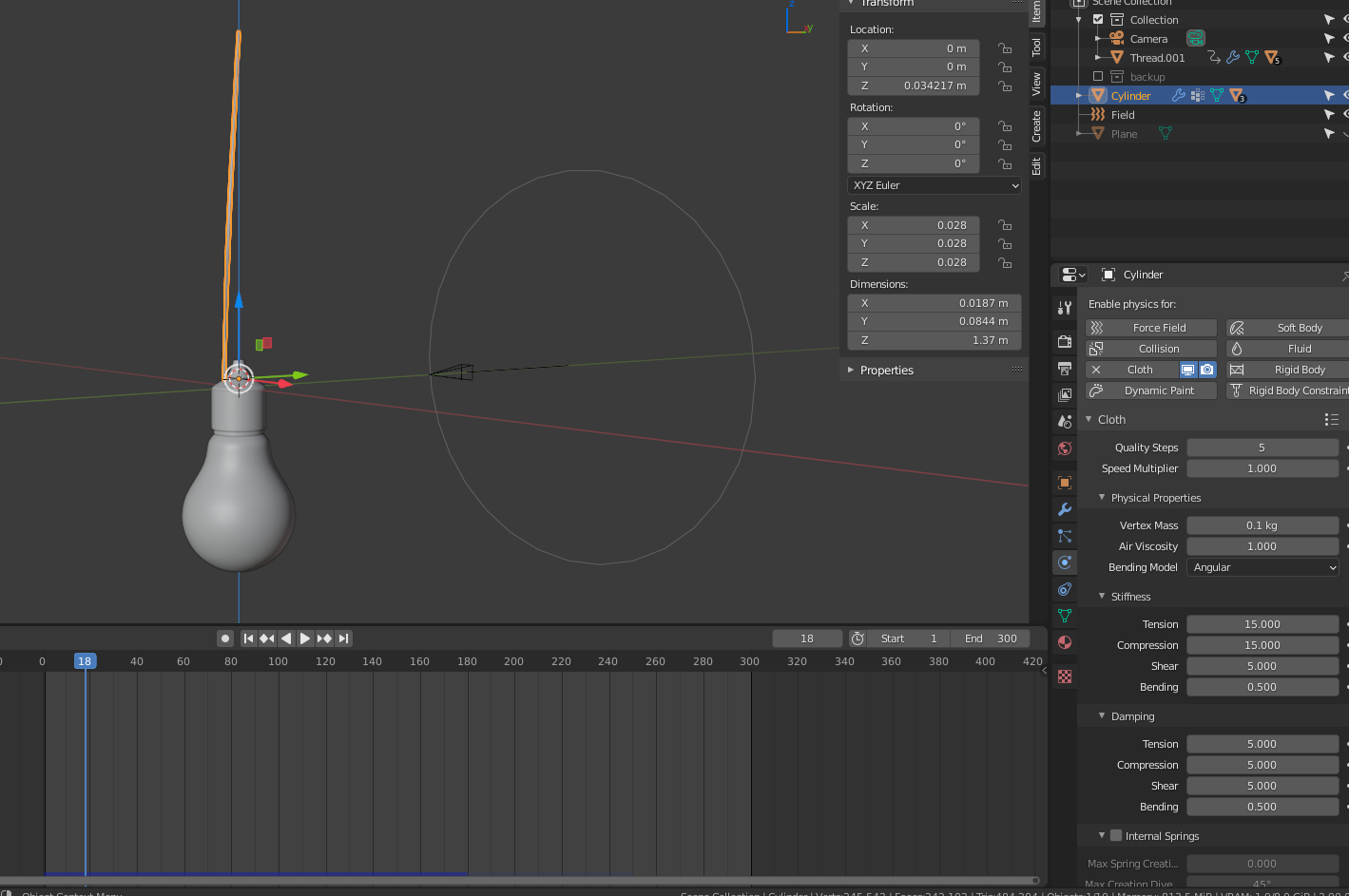Viewport: 1349px width, 896px height.
Task: Click the timeline auto-keying record button
Action: click(225, 639)
